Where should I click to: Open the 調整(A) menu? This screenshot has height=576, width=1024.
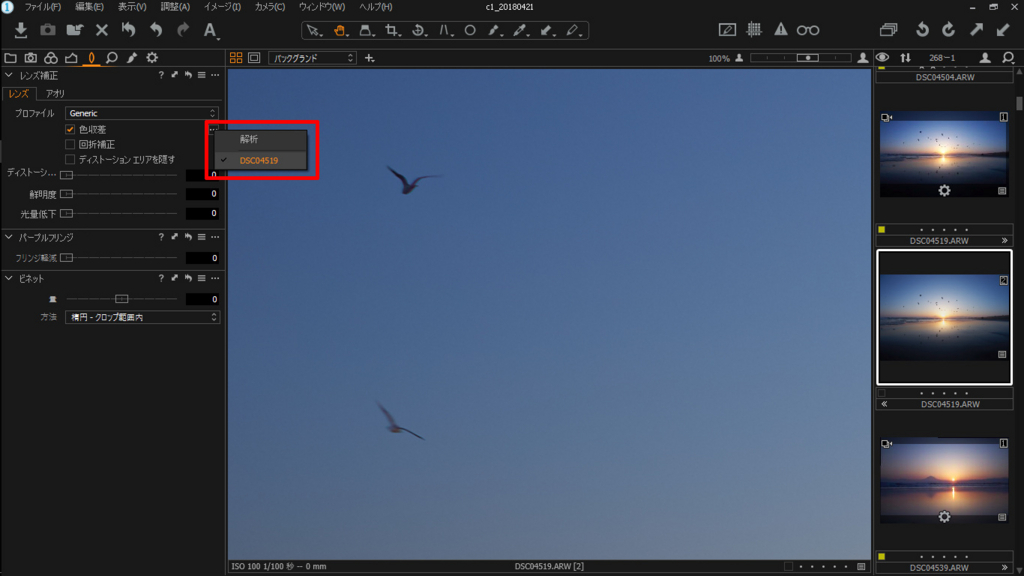(175, 7)
